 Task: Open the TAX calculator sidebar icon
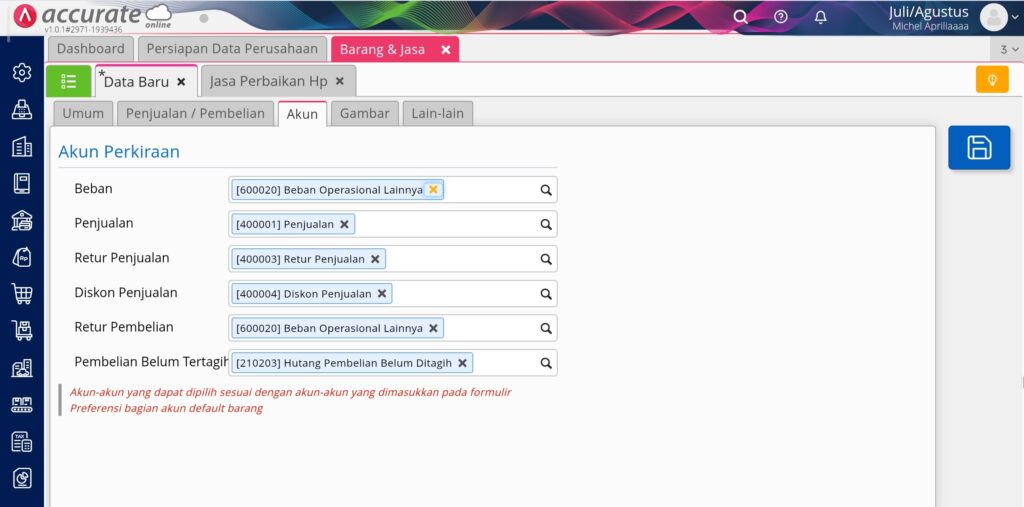coord(22,442)
